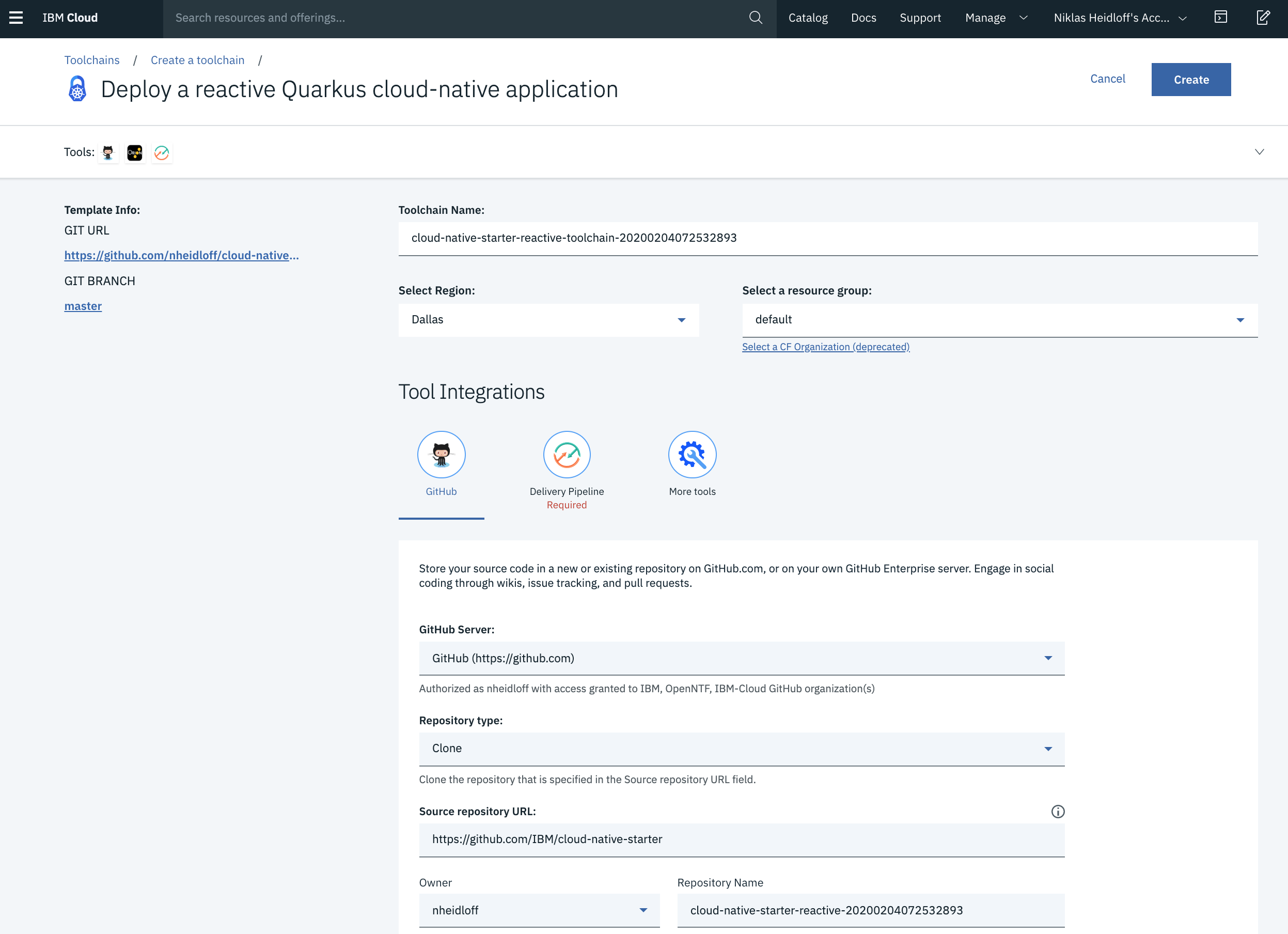This screenshot has width=1288, height=934.
Task: Open the Catalog menu item
Action: point(808,18)
